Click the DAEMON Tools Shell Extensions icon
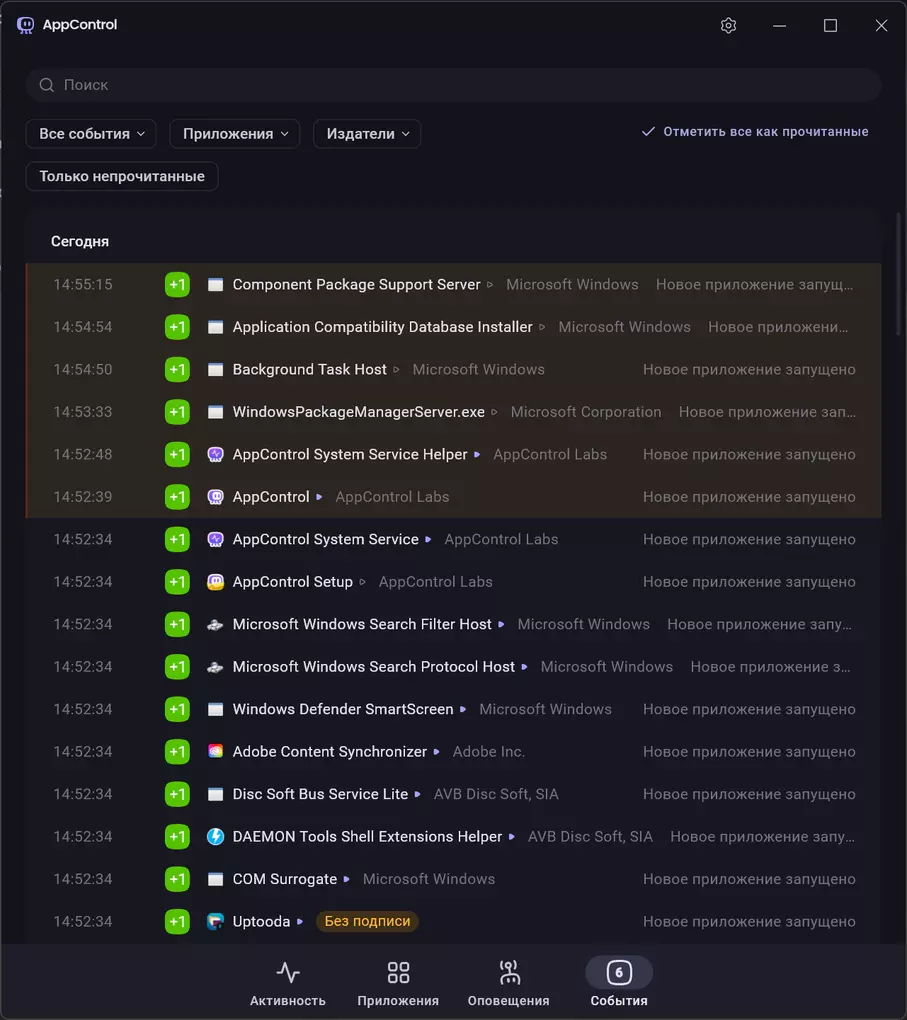 pos(215,837)
